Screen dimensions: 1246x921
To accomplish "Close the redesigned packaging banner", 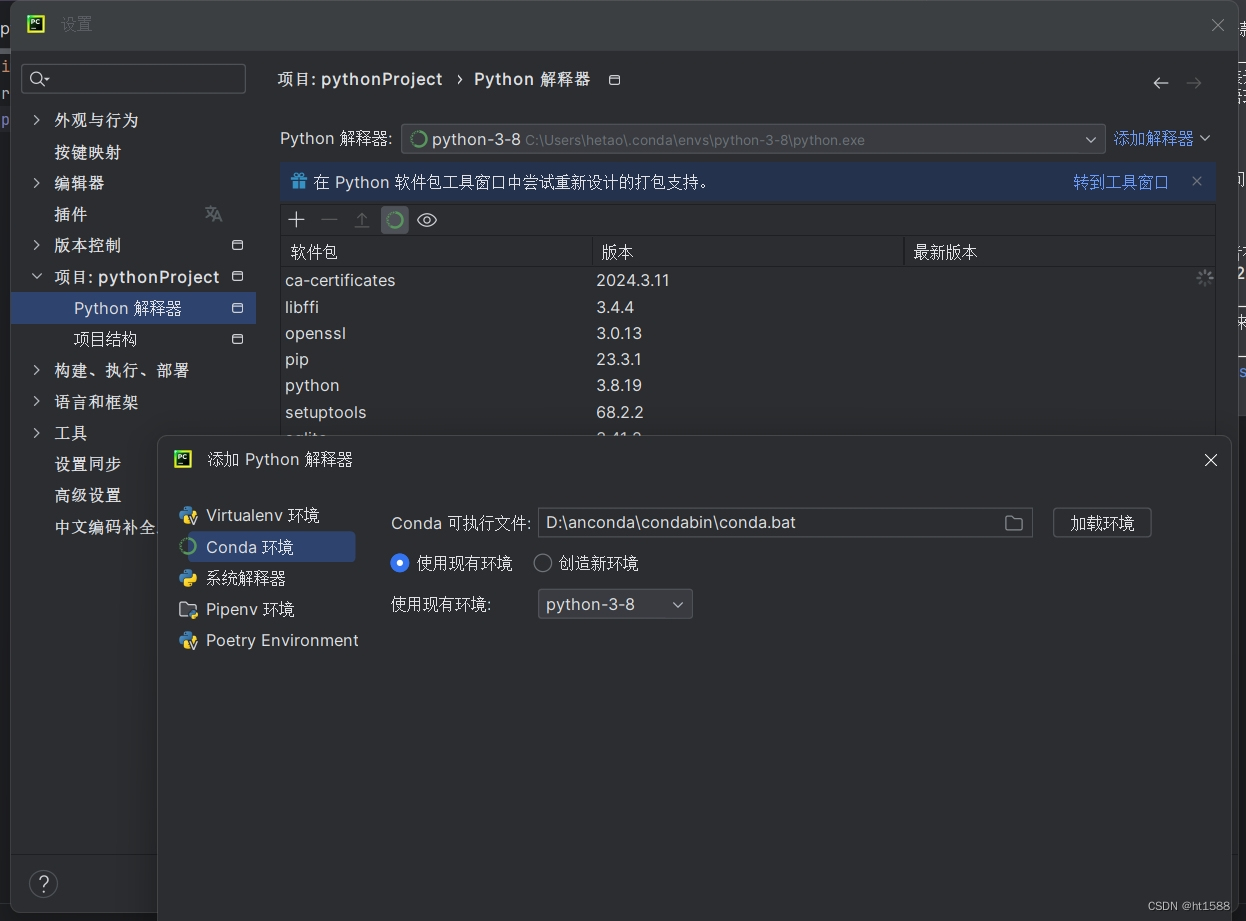I will point(1197,181).
